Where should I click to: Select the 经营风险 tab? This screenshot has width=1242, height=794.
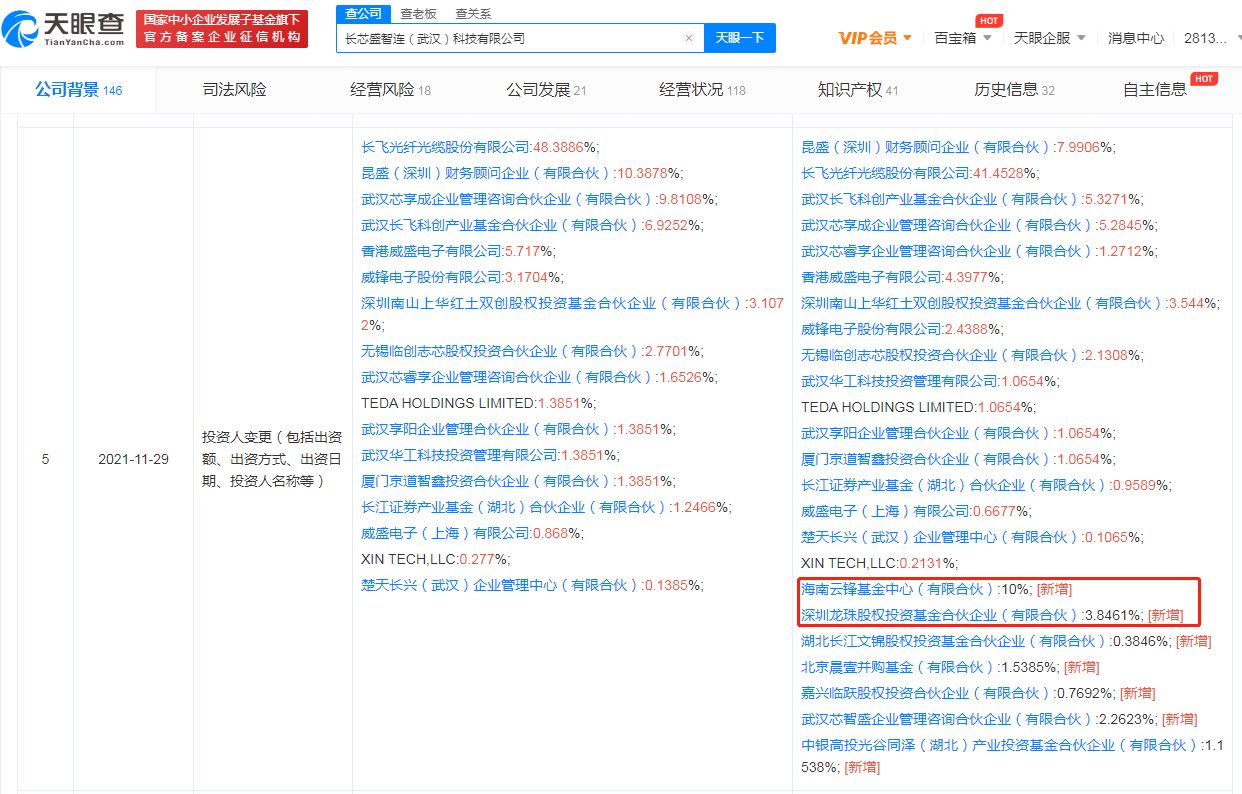click(x=391, y=90)
